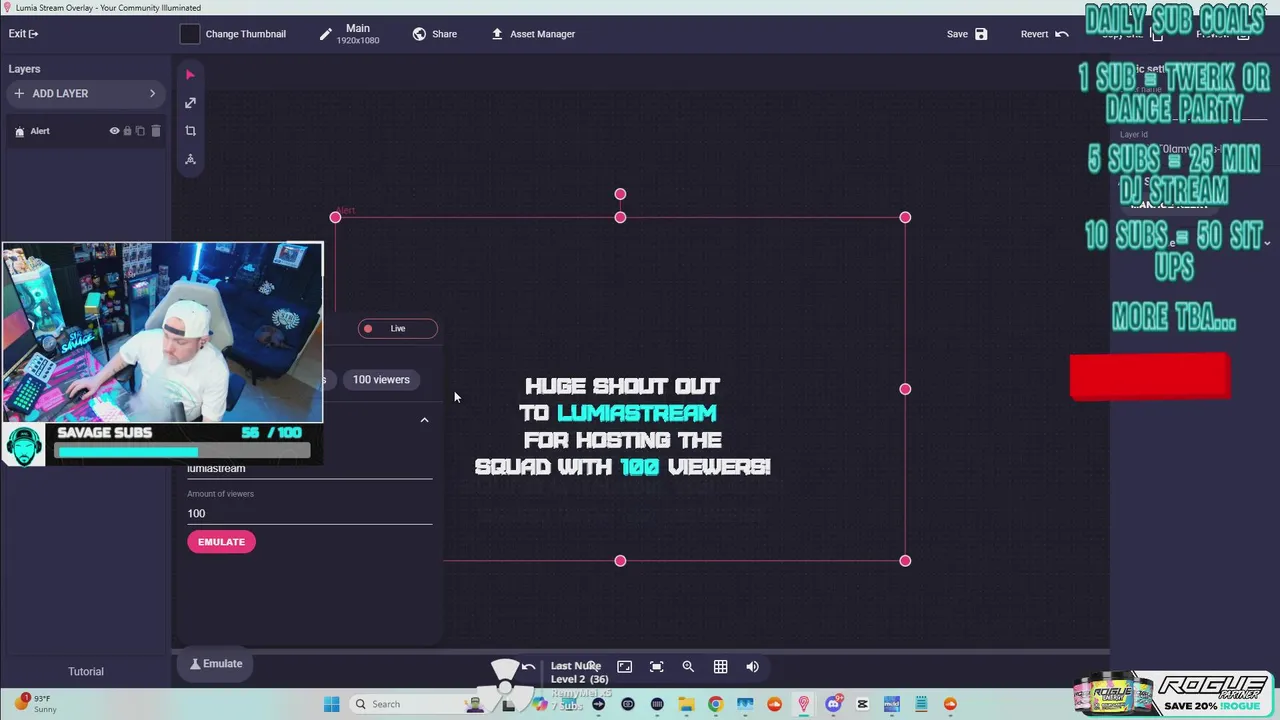Open Lumia Stream pin icon in taskbar
The width and height of the screenshot is (1280, 720).
tap(803, 704)
